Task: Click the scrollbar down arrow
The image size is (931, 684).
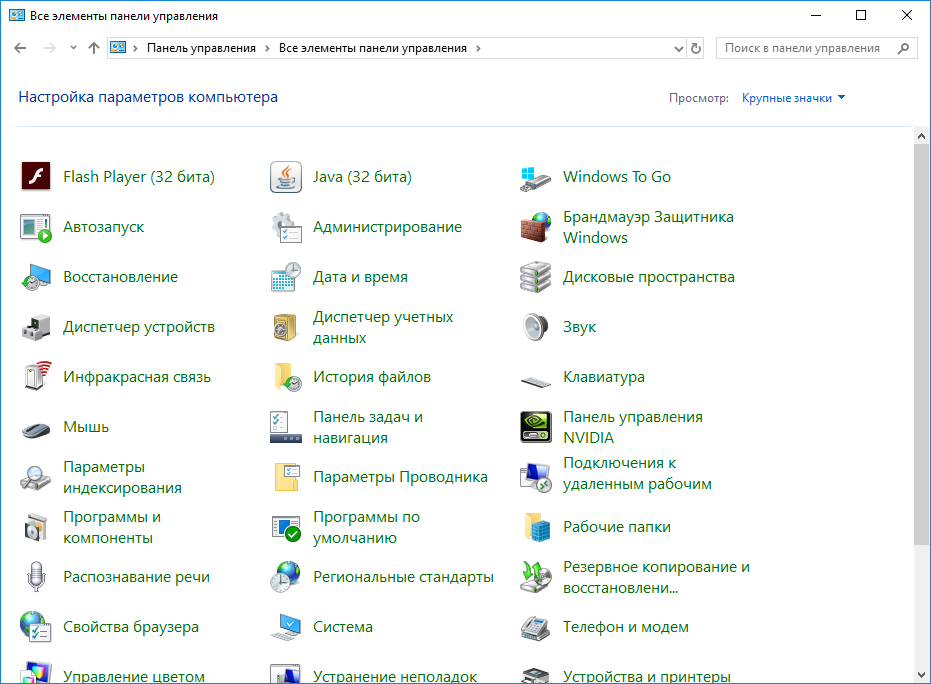Action: (x=922, y=674)
